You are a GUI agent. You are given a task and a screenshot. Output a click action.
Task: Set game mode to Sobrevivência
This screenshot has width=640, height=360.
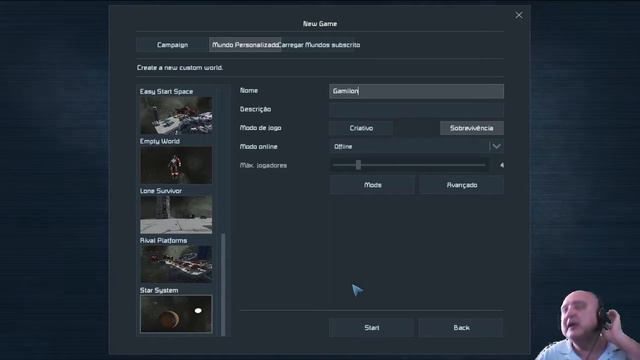coord(471,128)
